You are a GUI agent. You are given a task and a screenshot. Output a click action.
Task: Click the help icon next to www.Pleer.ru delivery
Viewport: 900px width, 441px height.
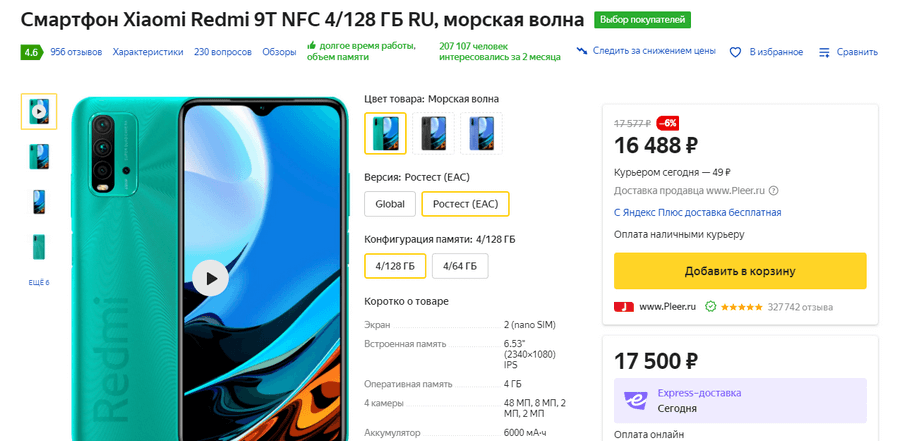point(774,191)
